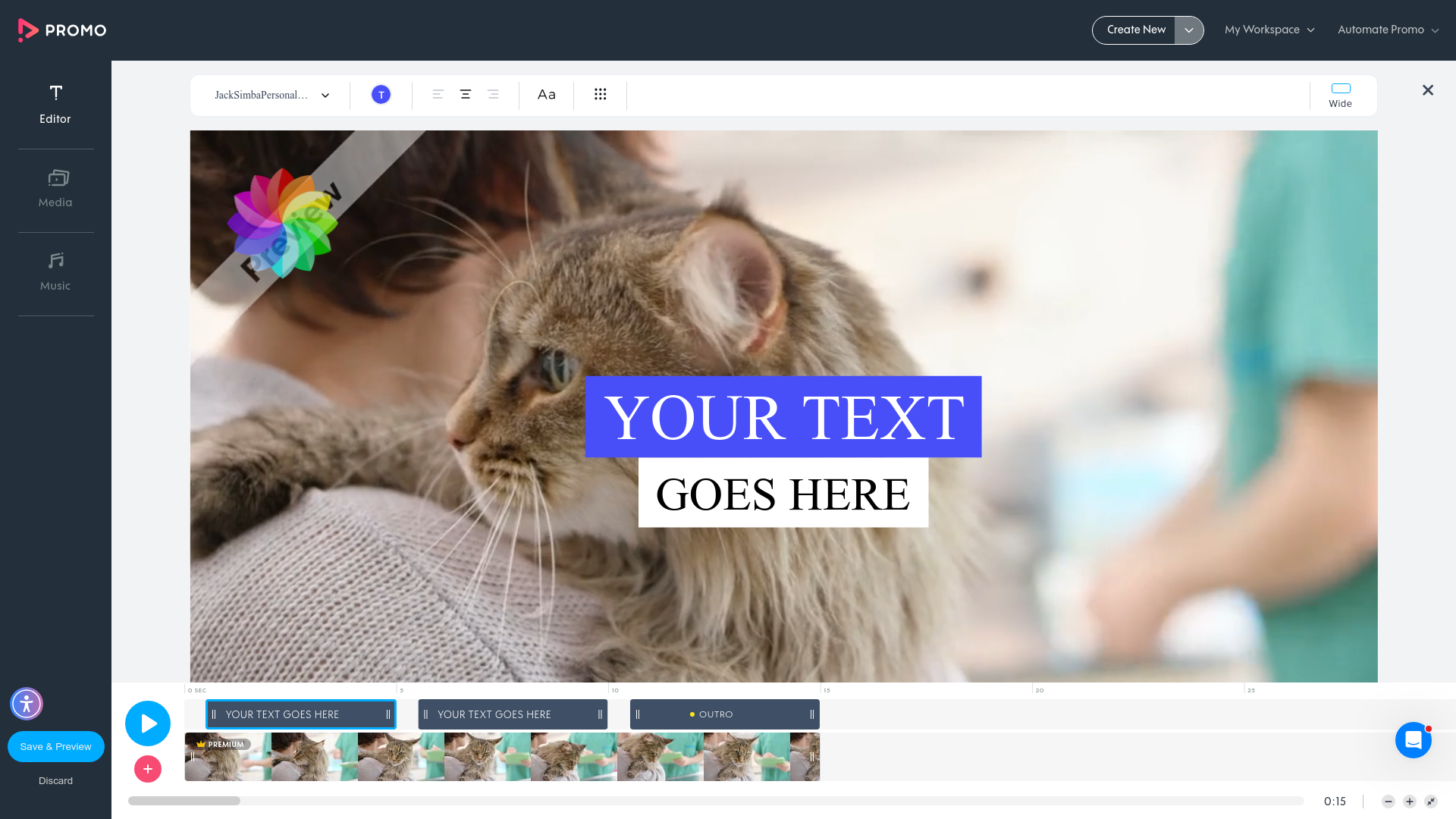Click the Premium video clip thumbnail strip

pos(502,757)
